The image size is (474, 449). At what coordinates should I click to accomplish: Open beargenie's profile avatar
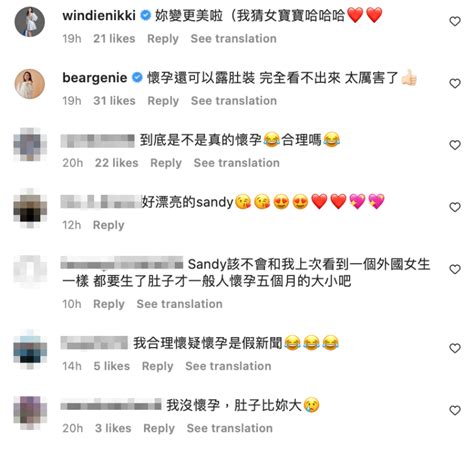point(30,84)
